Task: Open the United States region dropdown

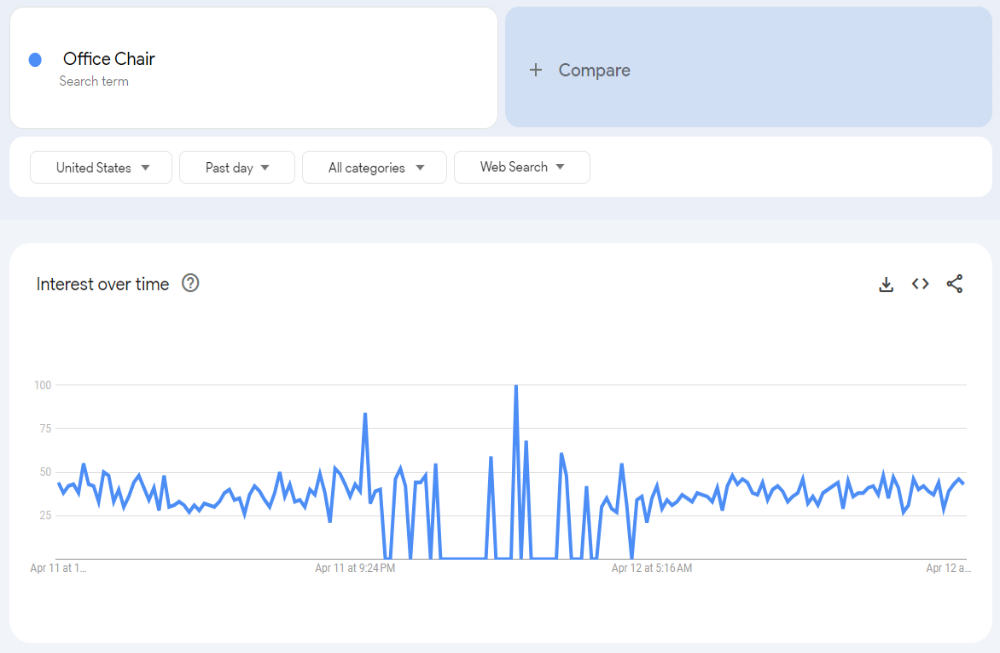Action: click(101, 168)
